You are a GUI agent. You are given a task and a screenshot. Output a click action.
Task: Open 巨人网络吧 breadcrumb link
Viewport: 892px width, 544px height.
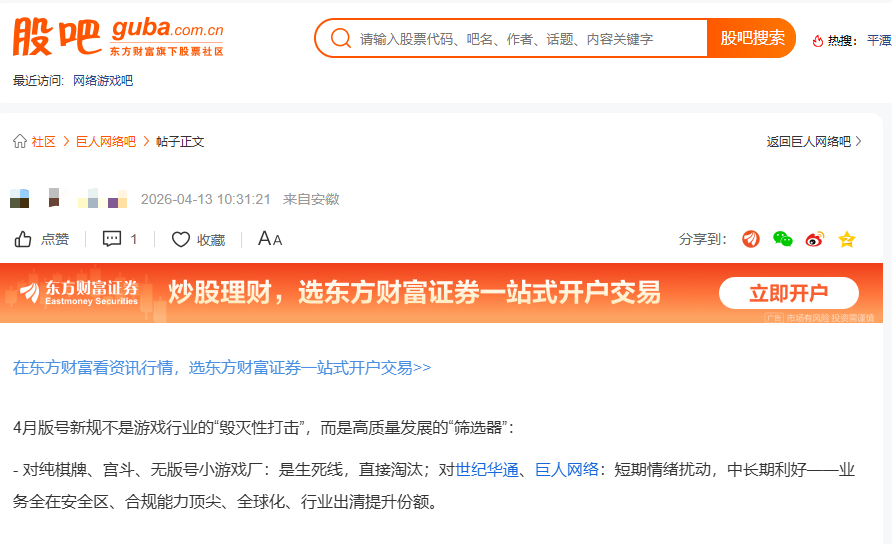click(106, 142)
